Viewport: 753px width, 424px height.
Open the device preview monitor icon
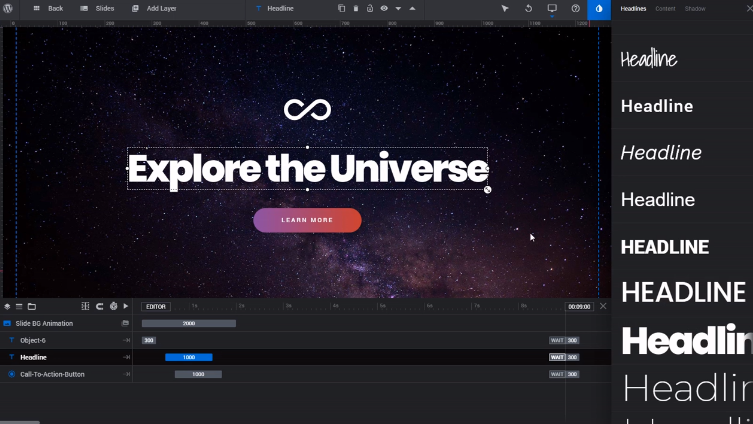552,8
